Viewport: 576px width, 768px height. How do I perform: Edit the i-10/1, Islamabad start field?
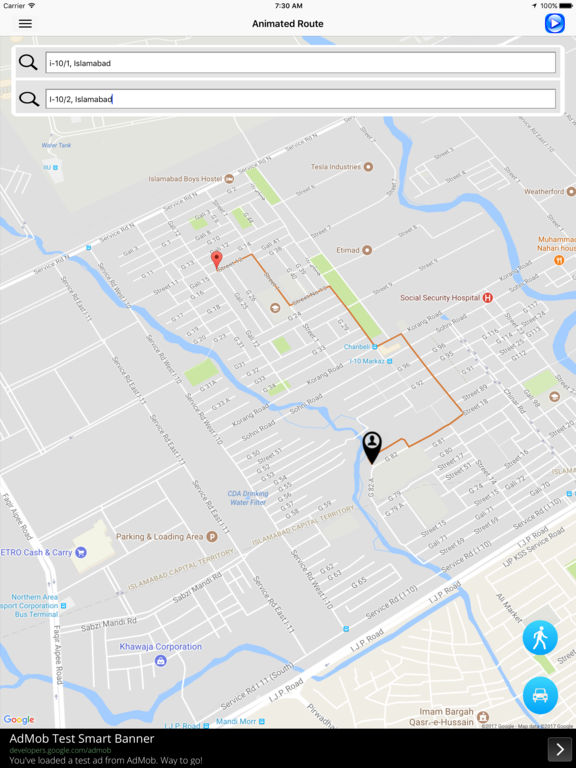pyautogui.click(x=300, y=63)
